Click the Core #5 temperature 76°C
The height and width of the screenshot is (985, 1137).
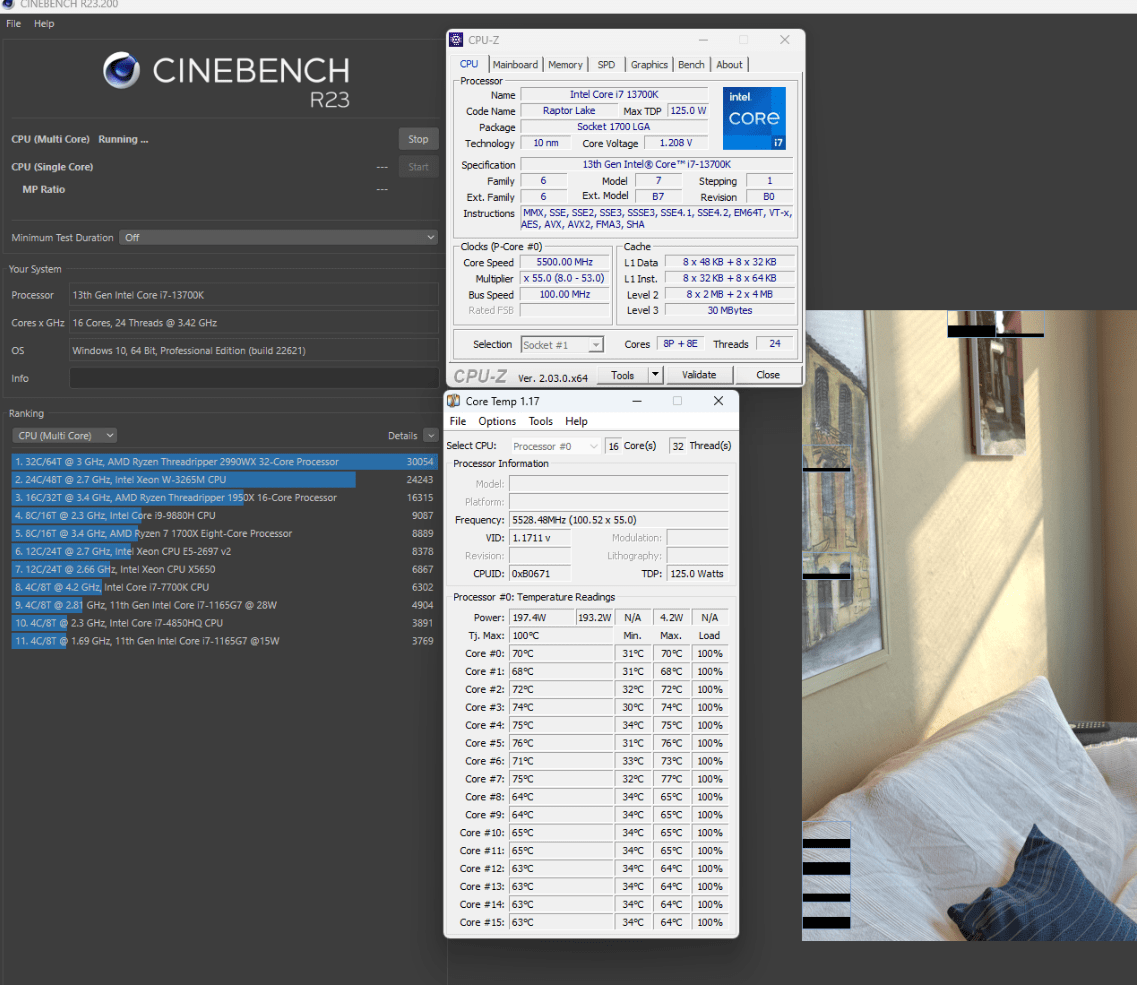coord(561,743)
